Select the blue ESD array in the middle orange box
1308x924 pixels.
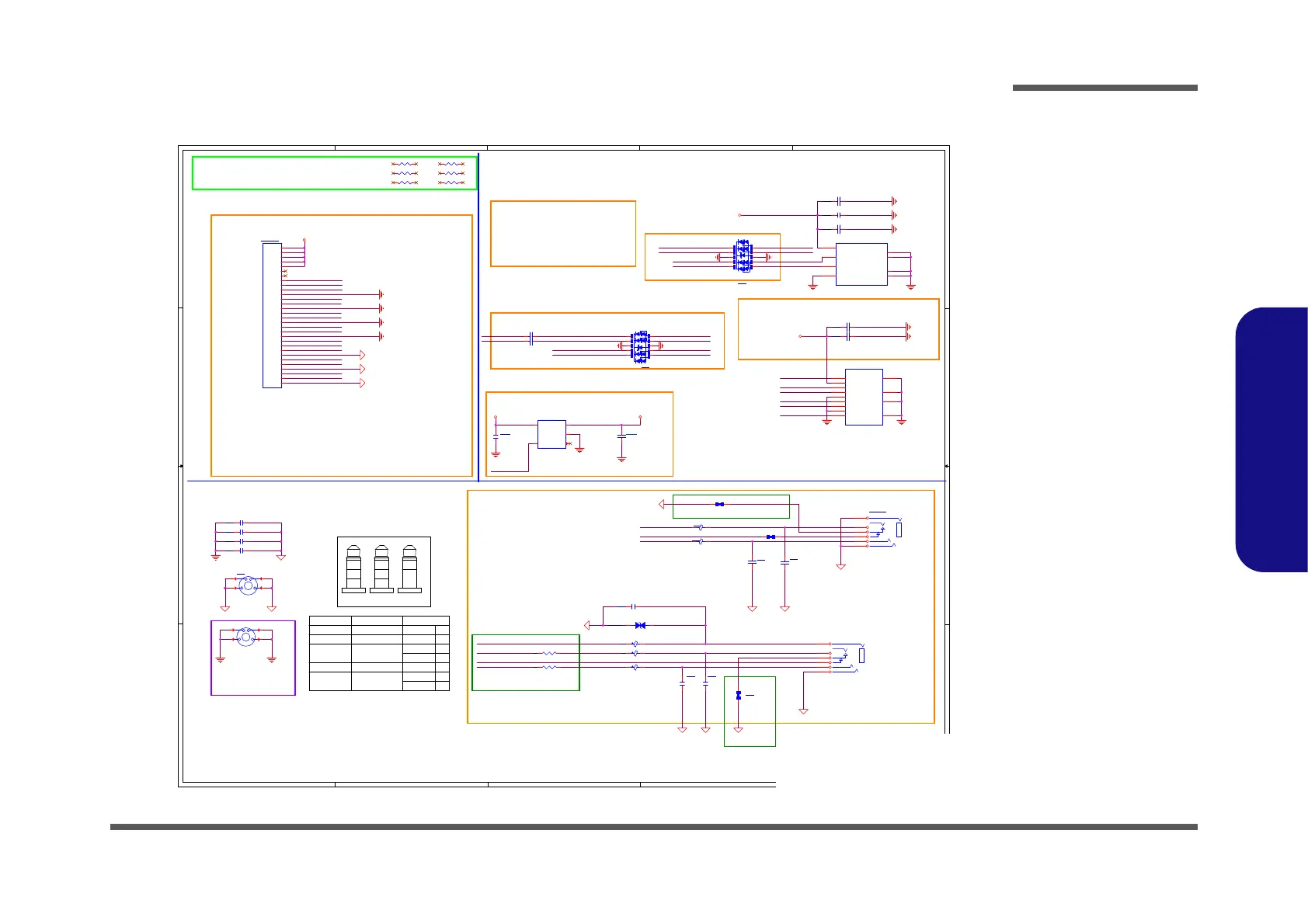pos(641,346)
